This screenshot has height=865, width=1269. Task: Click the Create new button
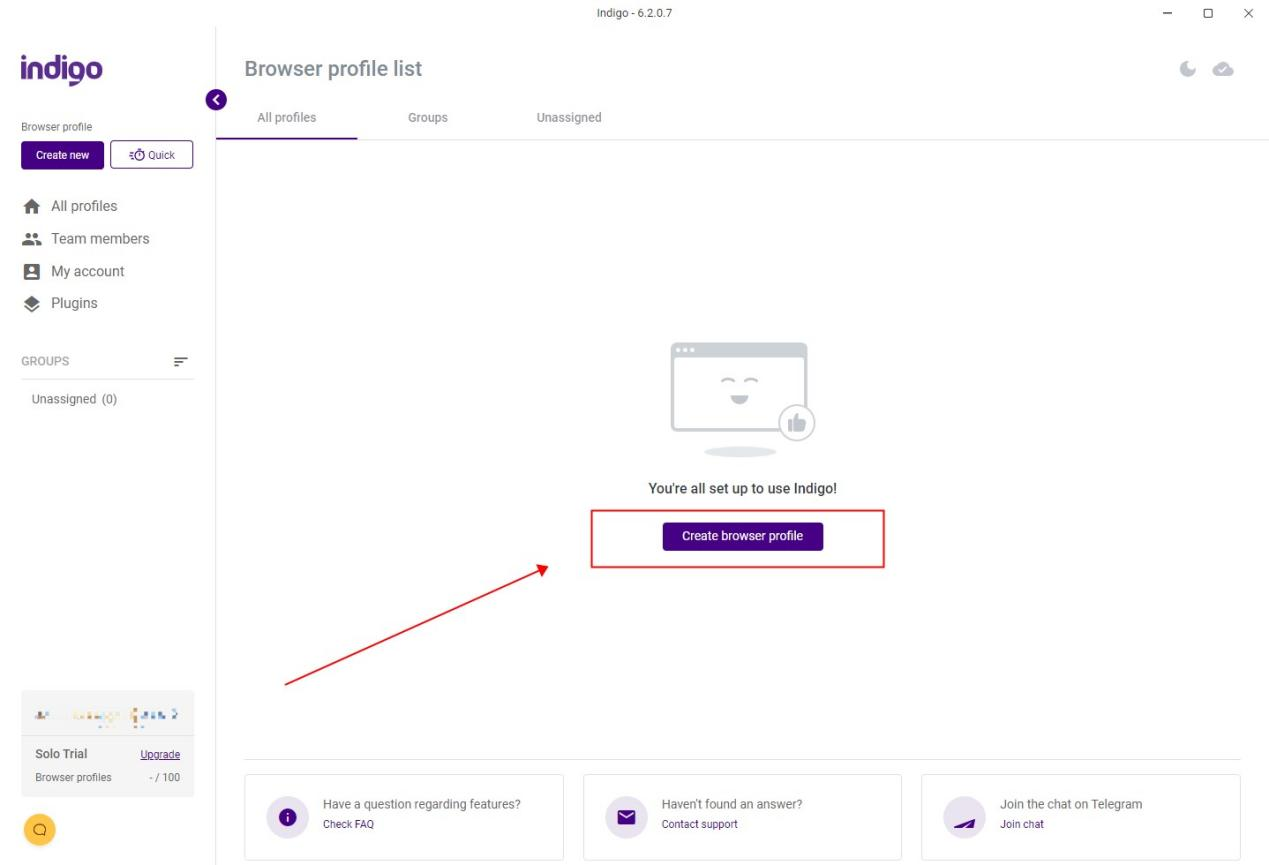coord(62,155)
